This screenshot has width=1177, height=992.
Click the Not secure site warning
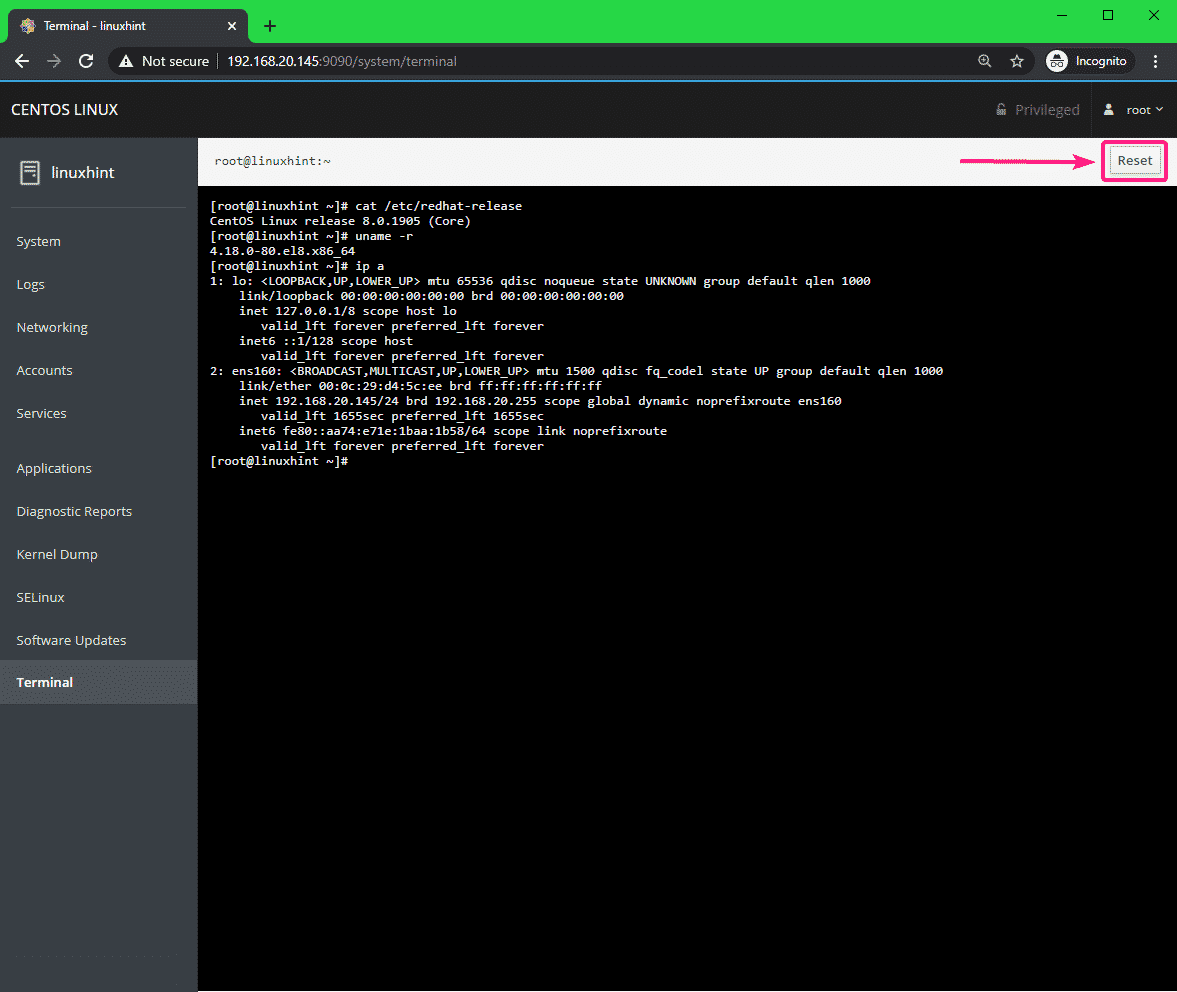pyautogui.click(x=164, y=61)
